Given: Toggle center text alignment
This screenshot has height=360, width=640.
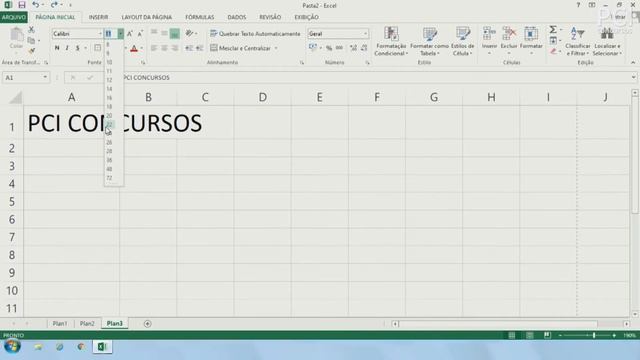Looking at the screenshot, I should (164, 48).
